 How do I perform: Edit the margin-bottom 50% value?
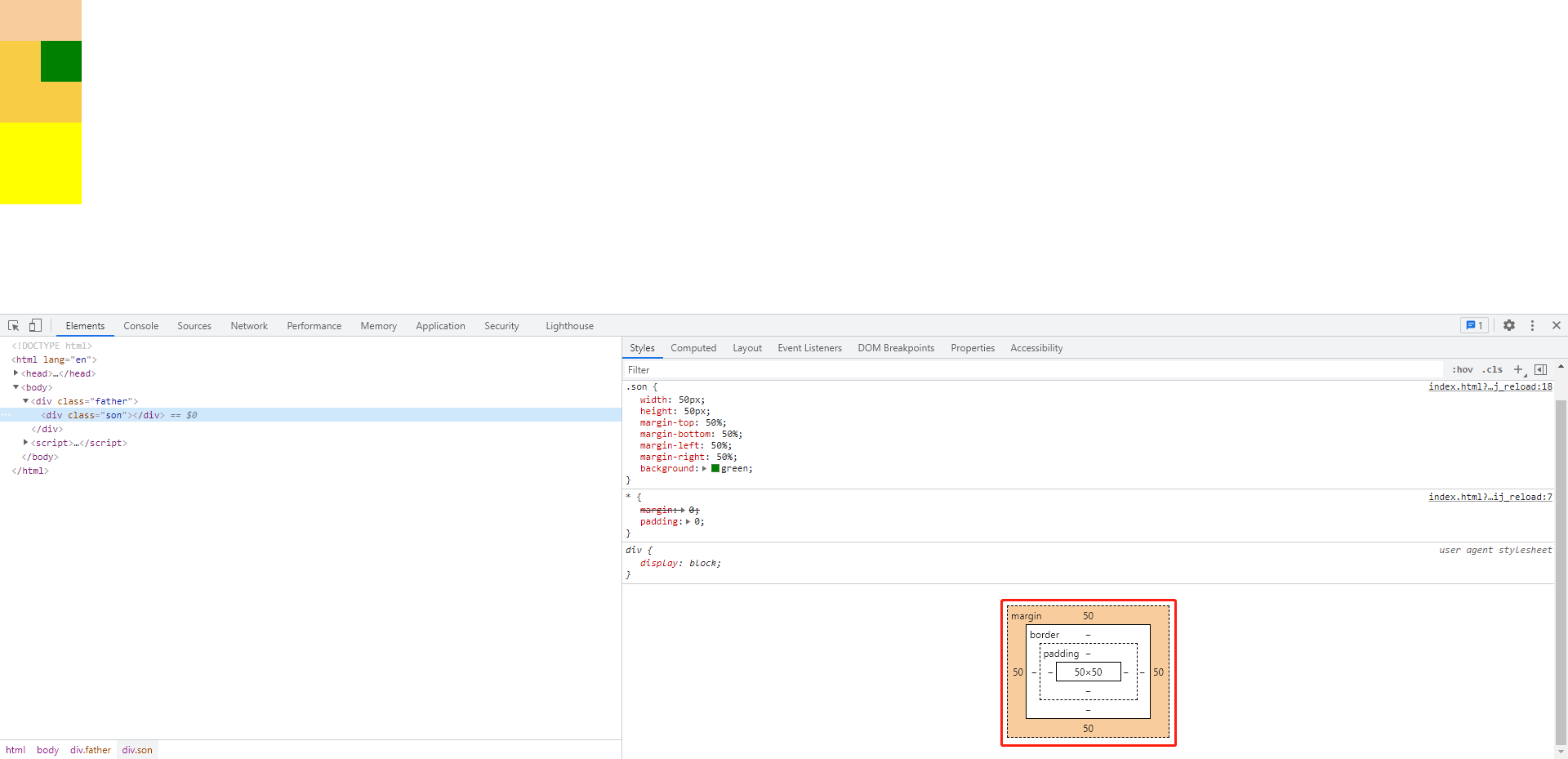point(730,434)
